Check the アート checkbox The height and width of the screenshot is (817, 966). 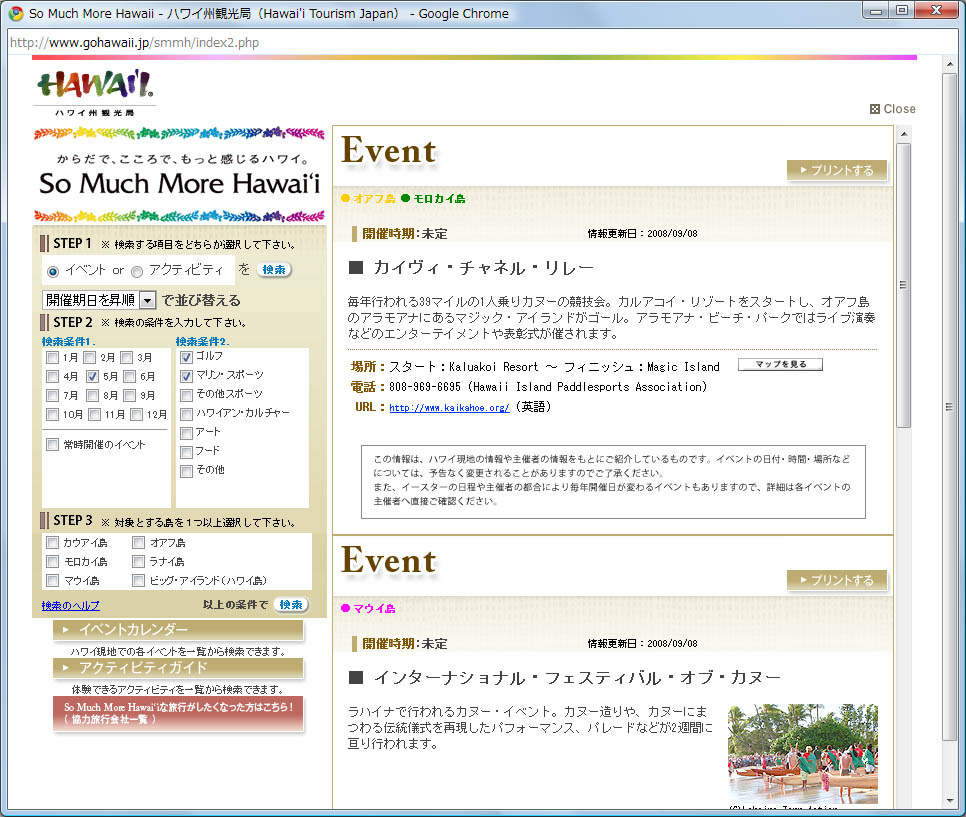coord(187,433)
